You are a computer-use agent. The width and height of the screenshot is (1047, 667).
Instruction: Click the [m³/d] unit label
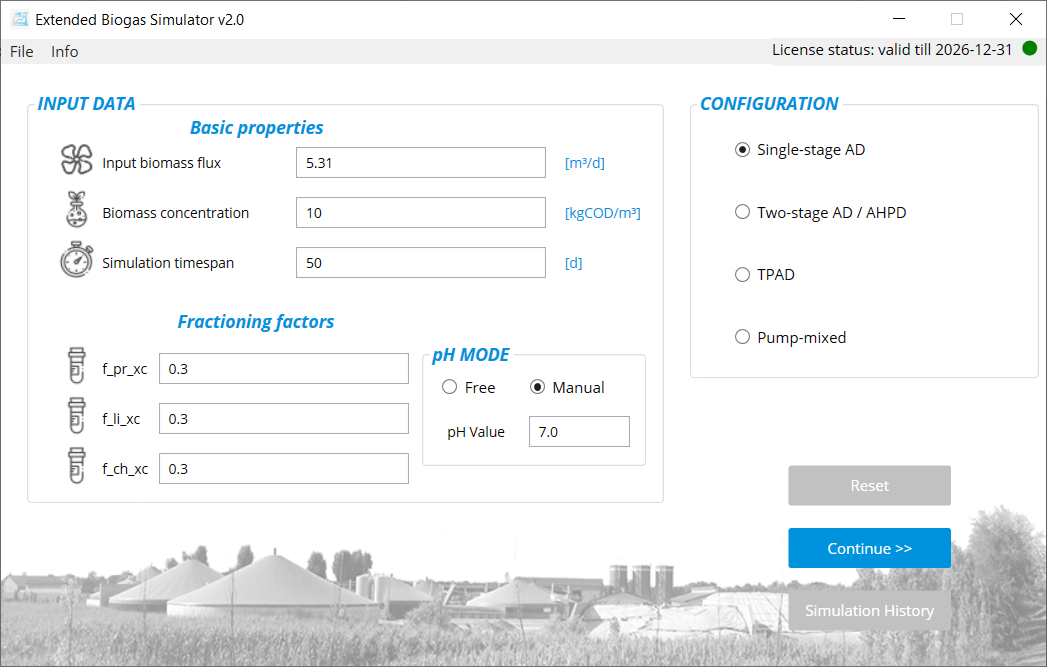tap(584, 163)
